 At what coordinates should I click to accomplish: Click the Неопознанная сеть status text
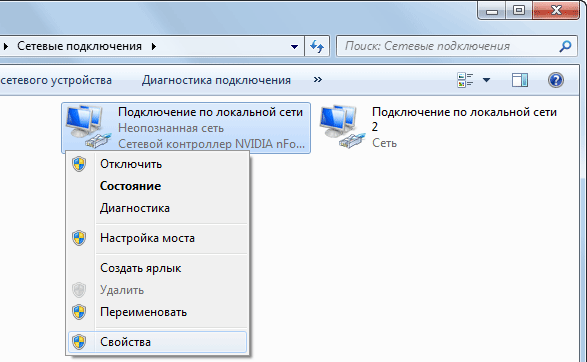pyautogui.click(x=171, y=128)
